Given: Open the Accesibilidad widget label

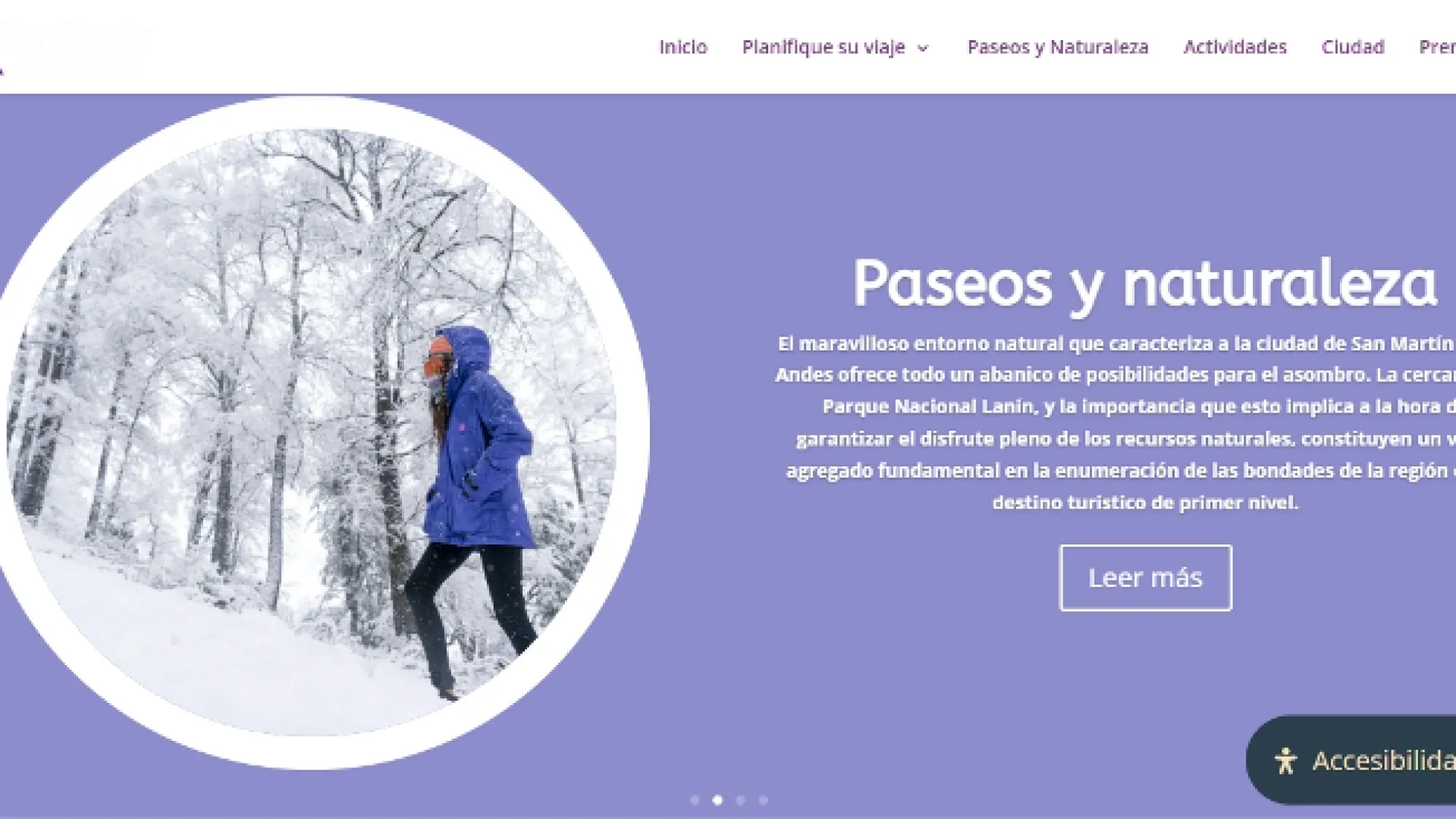Looking at the screenshot, I should tap(1384, 761).
